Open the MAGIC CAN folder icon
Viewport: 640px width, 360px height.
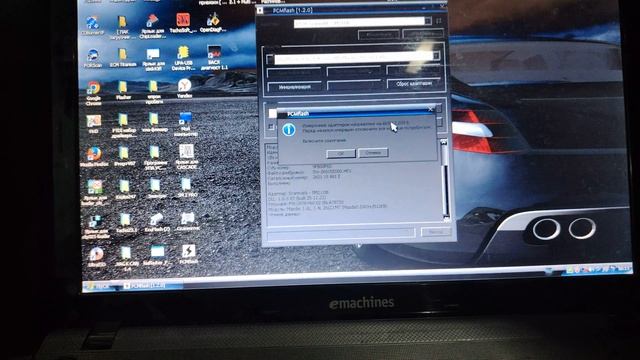coord(126,258)
